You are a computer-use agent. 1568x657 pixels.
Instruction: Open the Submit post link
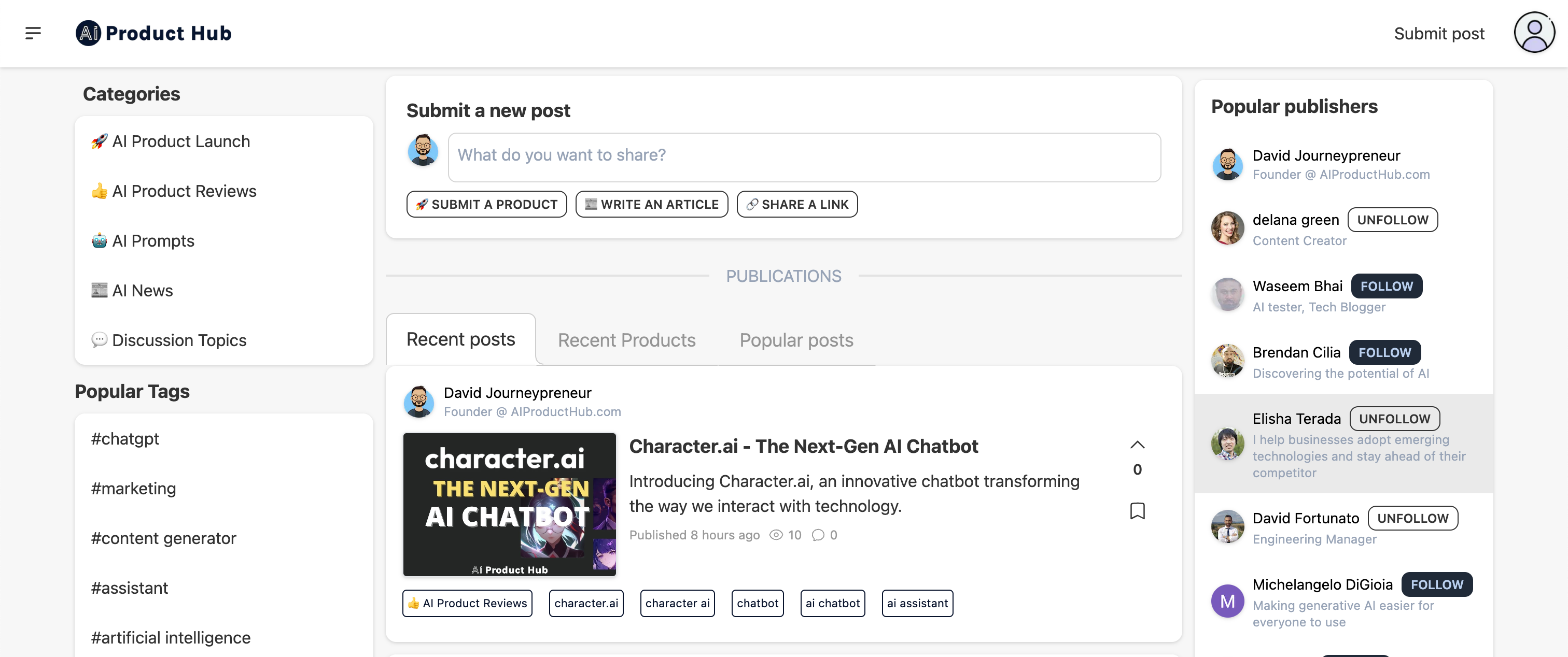pyautogui.click(x=1439, y=34)
